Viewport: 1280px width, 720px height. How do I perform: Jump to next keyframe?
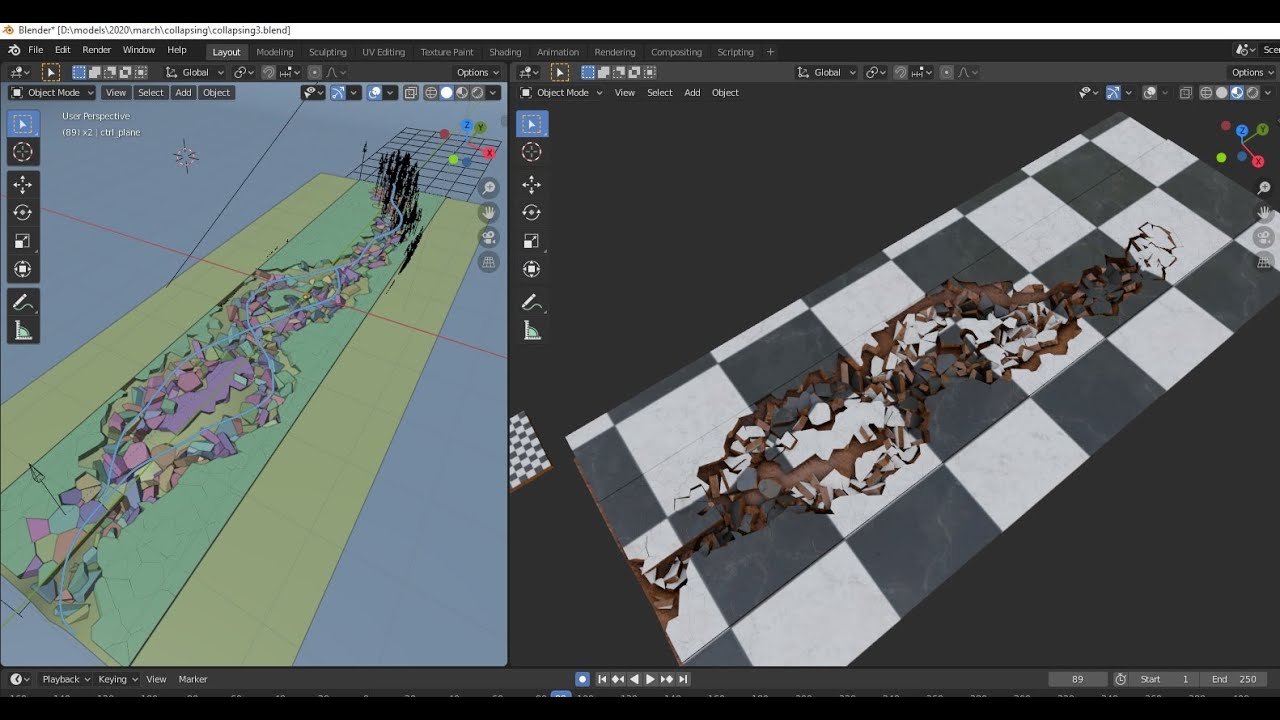coord(667,679)
